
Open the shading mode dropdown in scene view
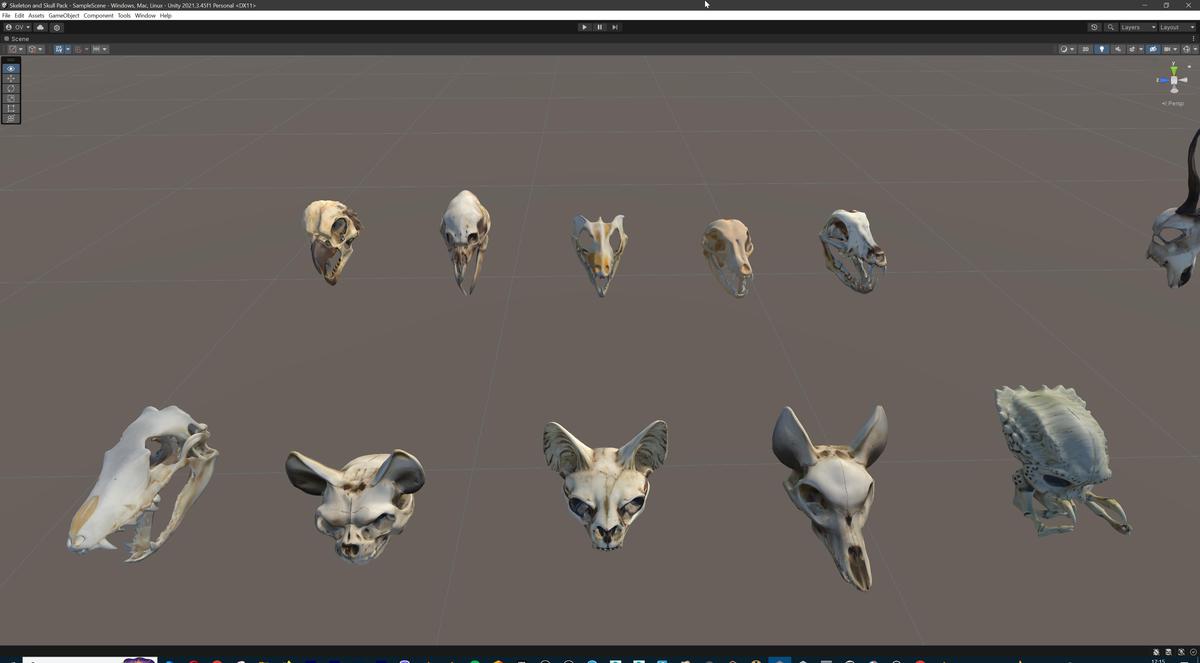tap(1066, 48)
